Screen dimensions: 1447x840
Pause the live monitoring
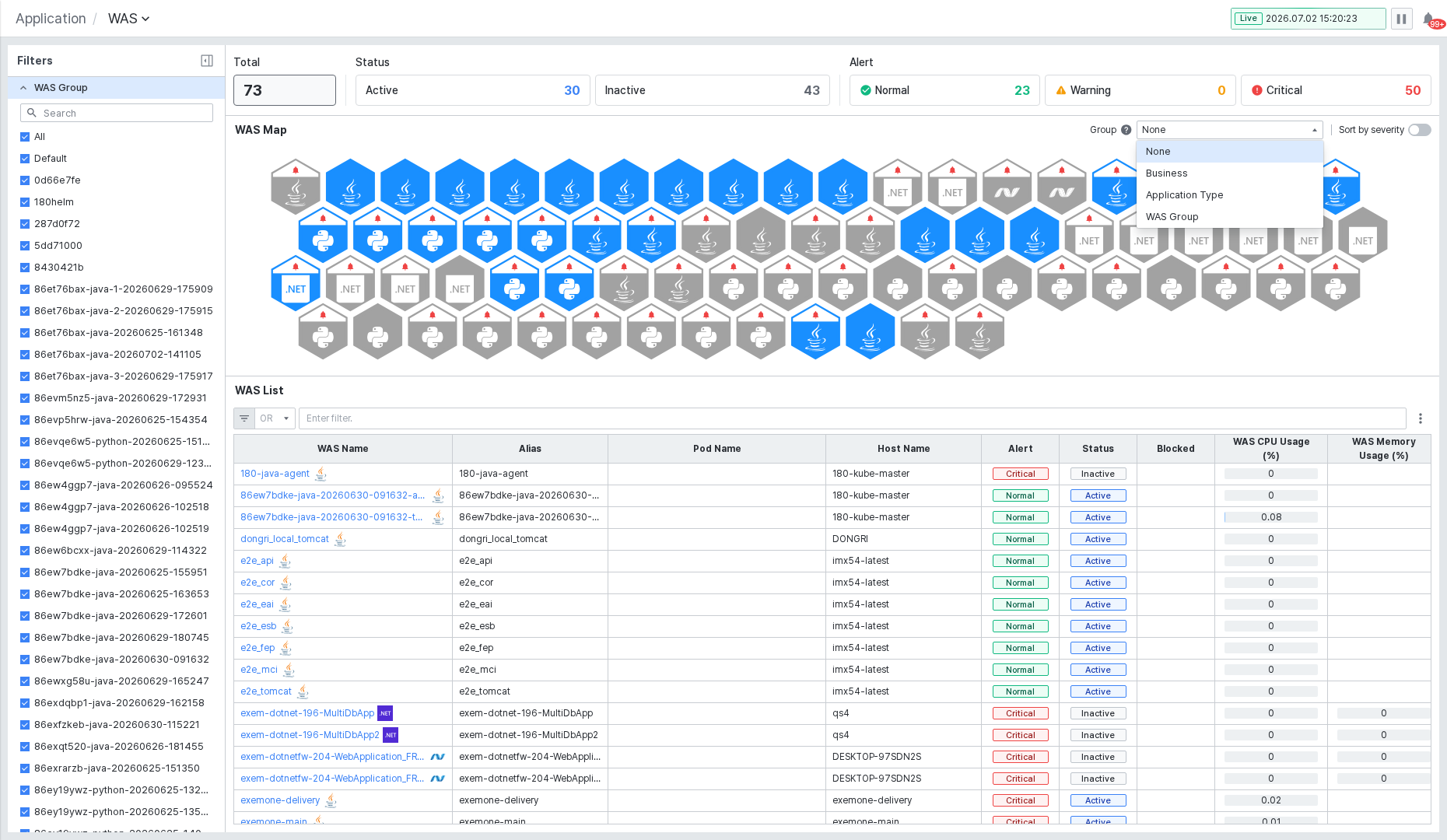(x=1401, y=19)
